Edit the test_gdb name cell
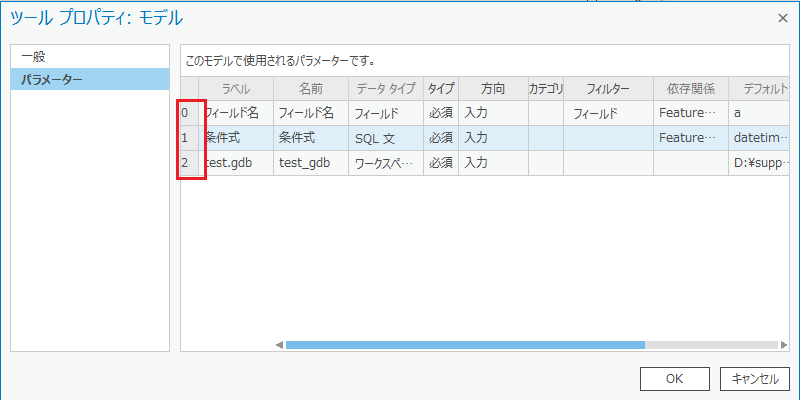 coord(311,163)
